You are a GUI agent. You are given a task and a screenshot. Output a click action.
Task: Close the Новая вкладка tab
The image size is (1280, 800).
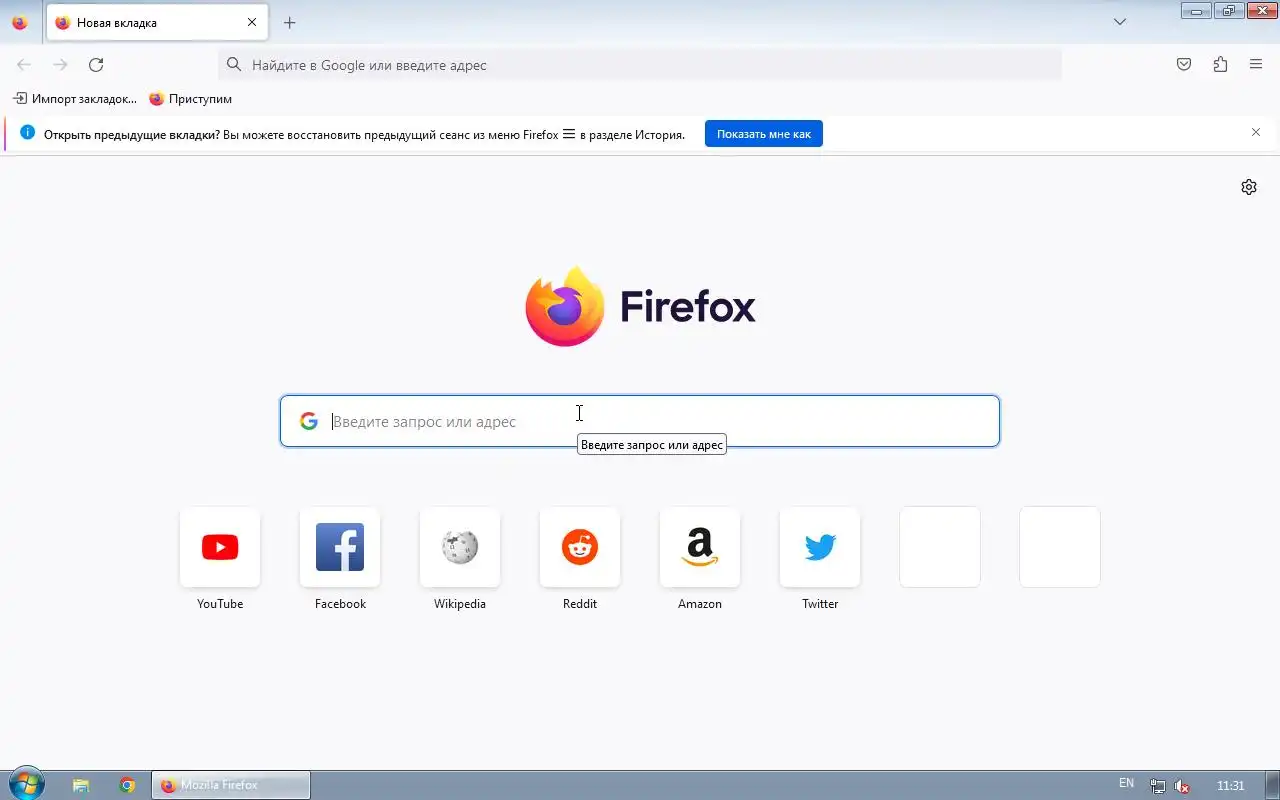click(x=252, y=22)
